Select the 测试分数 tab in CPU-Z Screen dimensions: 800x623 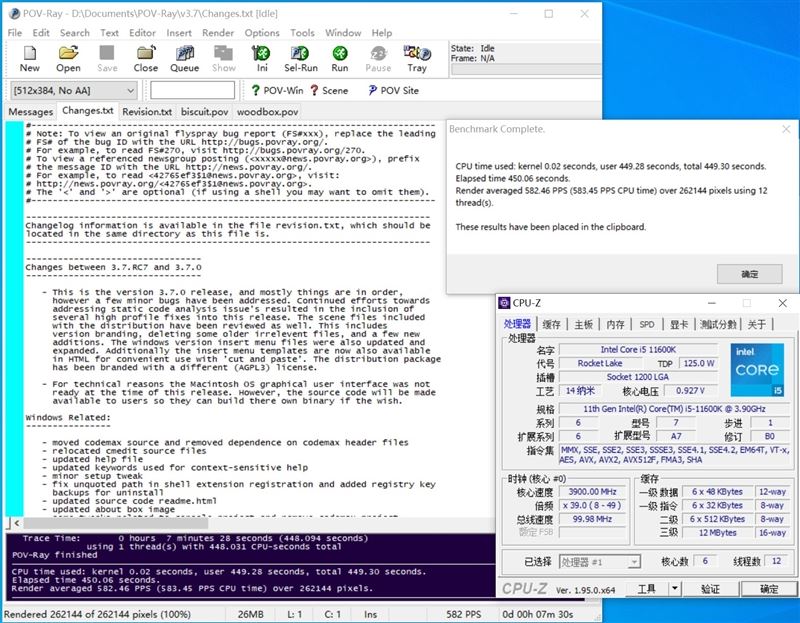[718, 325]
